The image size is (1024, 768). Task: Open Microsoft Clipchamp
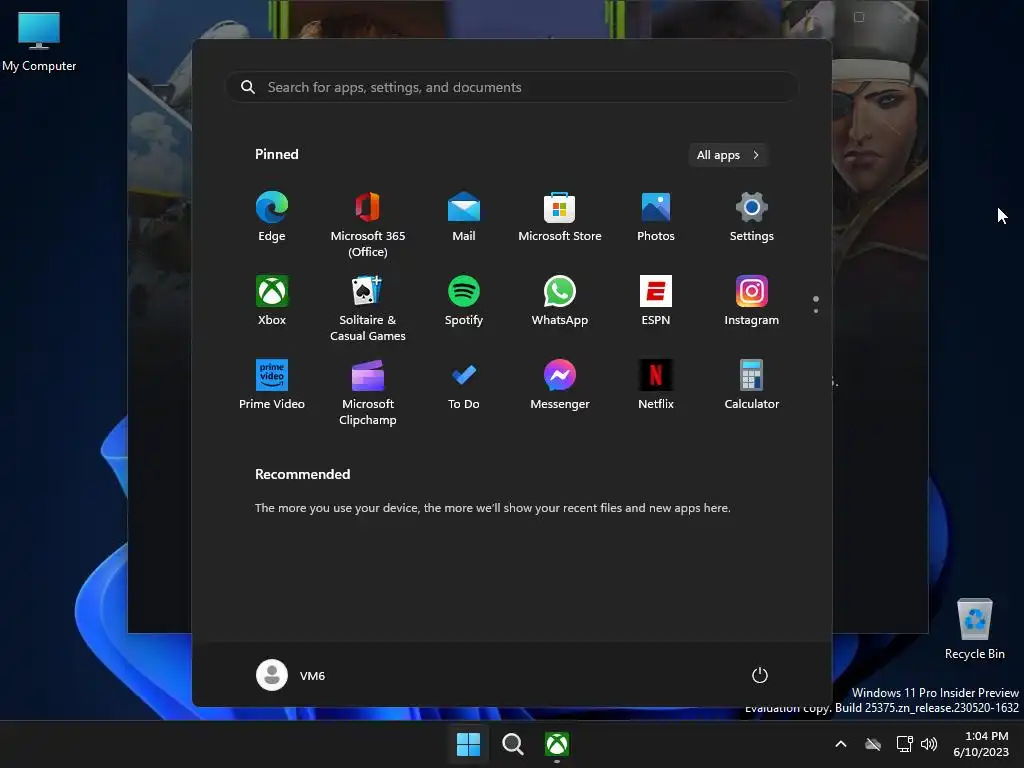coord(368,392)
